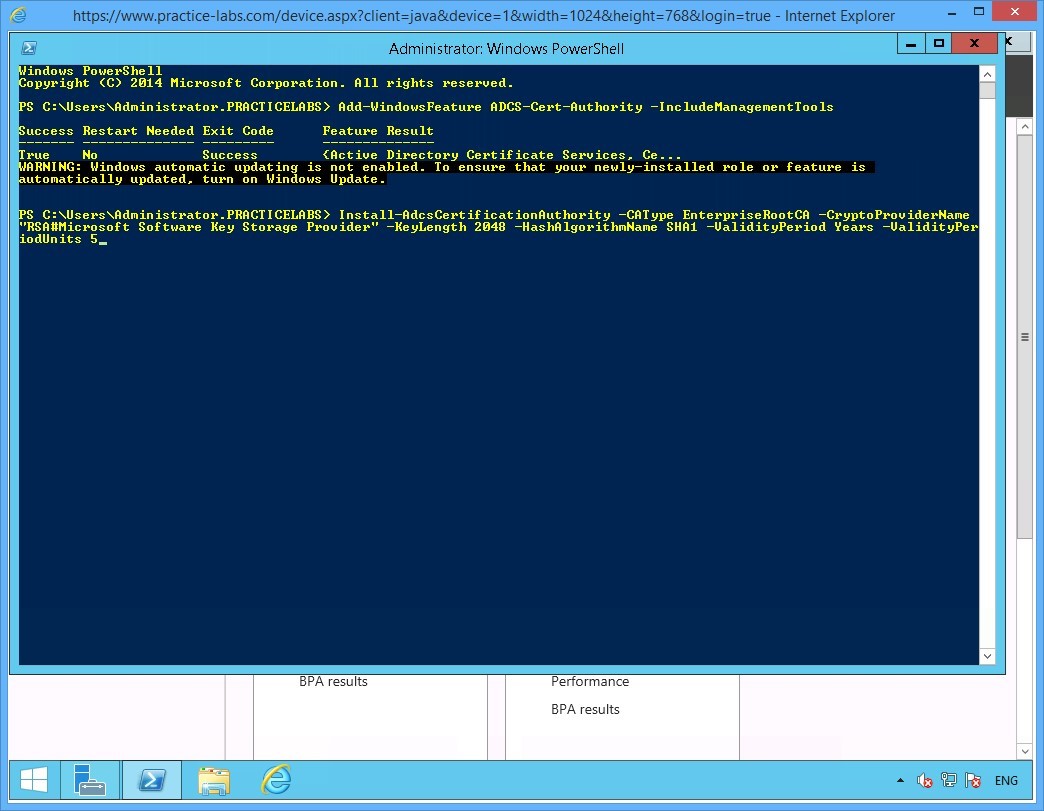Open the Performance link in Server Manager

point(590,681)
